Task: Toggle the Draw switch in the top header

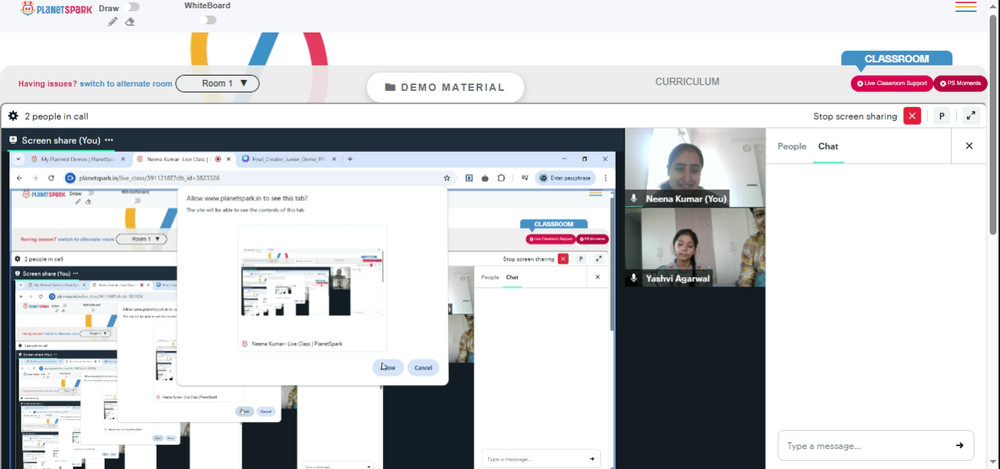Action: tap(132, 7)
